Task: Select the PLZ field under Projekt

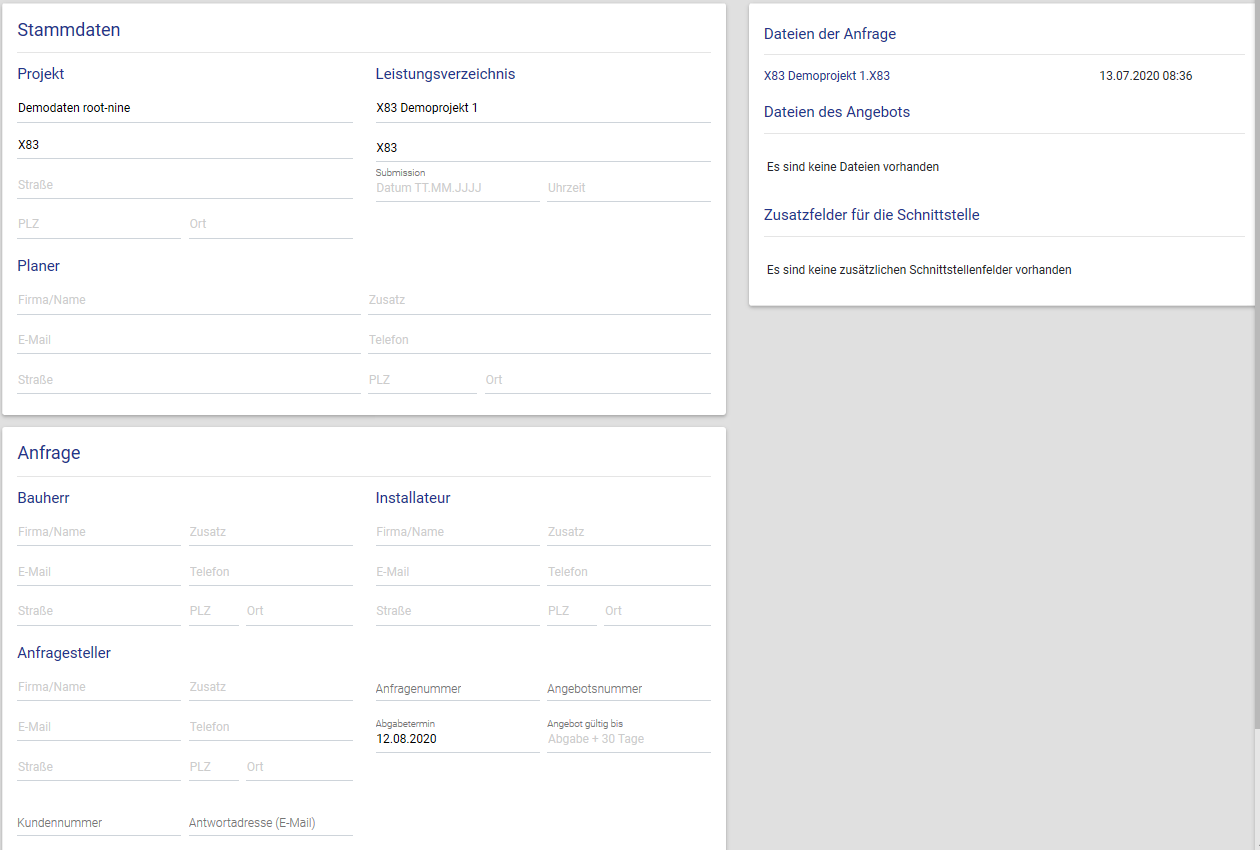Action: coord(98,224)
